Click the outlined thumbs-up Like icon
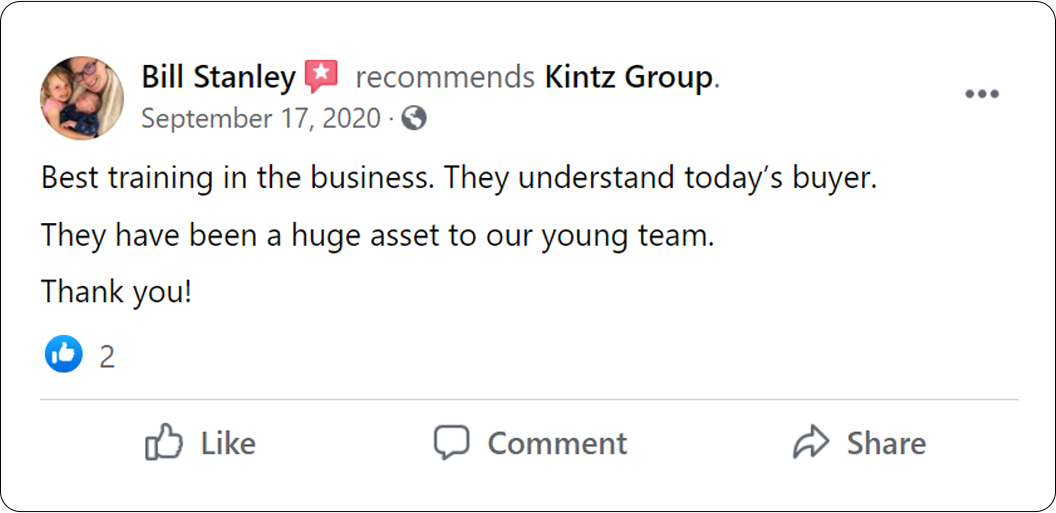This screenshot has width=1056, height=513. pos(162,442)
